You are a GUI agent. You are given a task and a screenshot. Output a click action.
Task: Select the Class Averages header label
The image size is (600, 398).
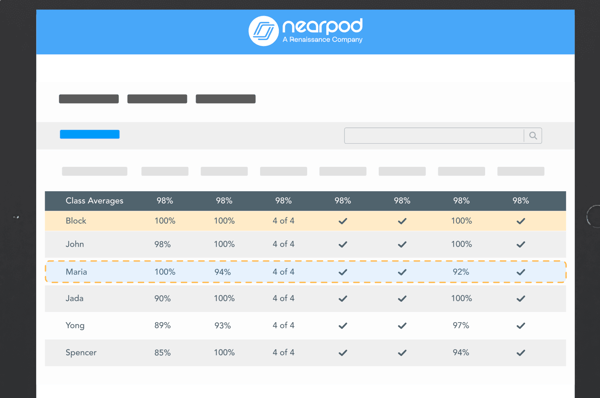click(x=94, y=201)
